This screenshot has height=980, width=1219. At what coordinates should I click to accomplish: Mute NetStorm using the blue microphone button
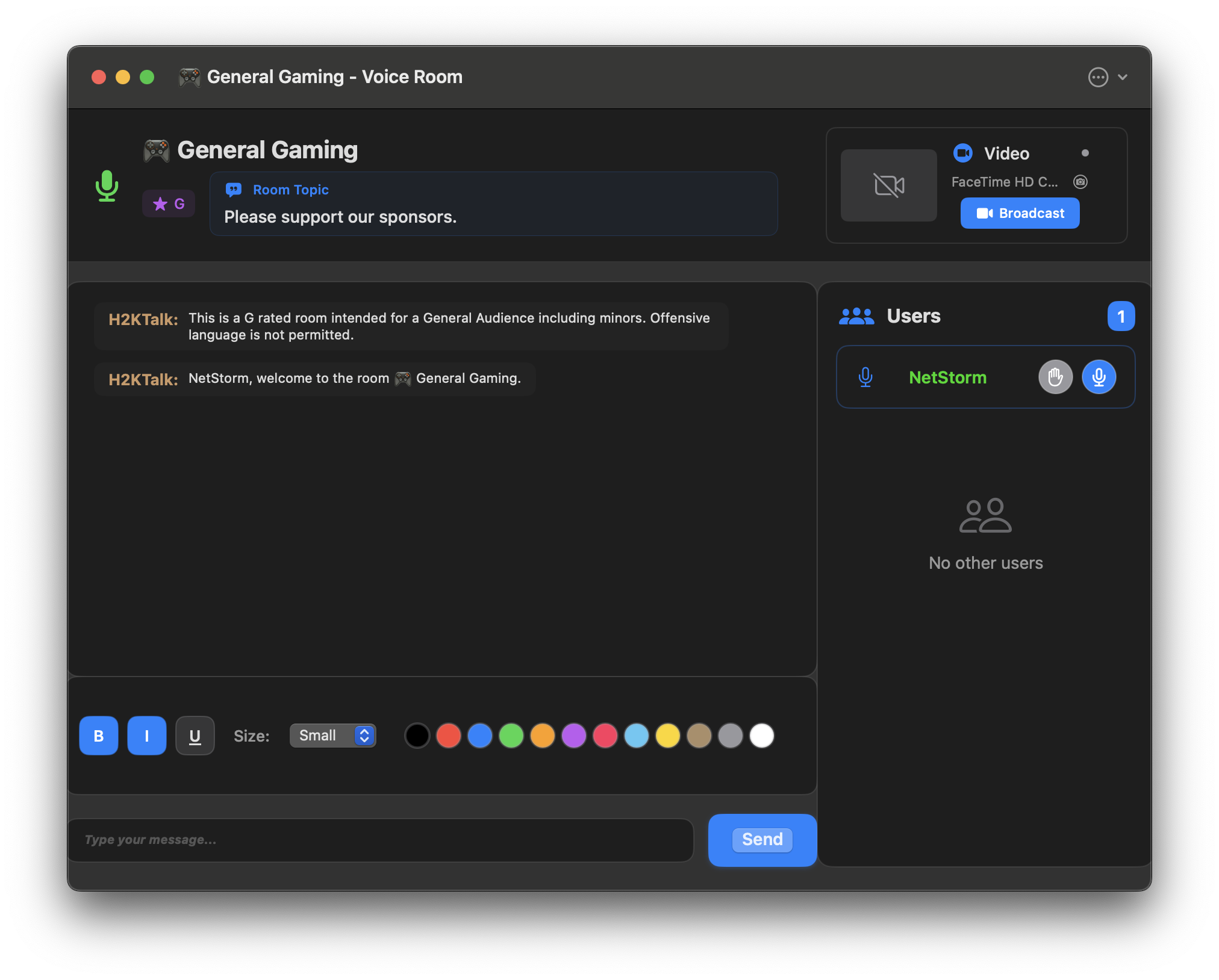1099,377
